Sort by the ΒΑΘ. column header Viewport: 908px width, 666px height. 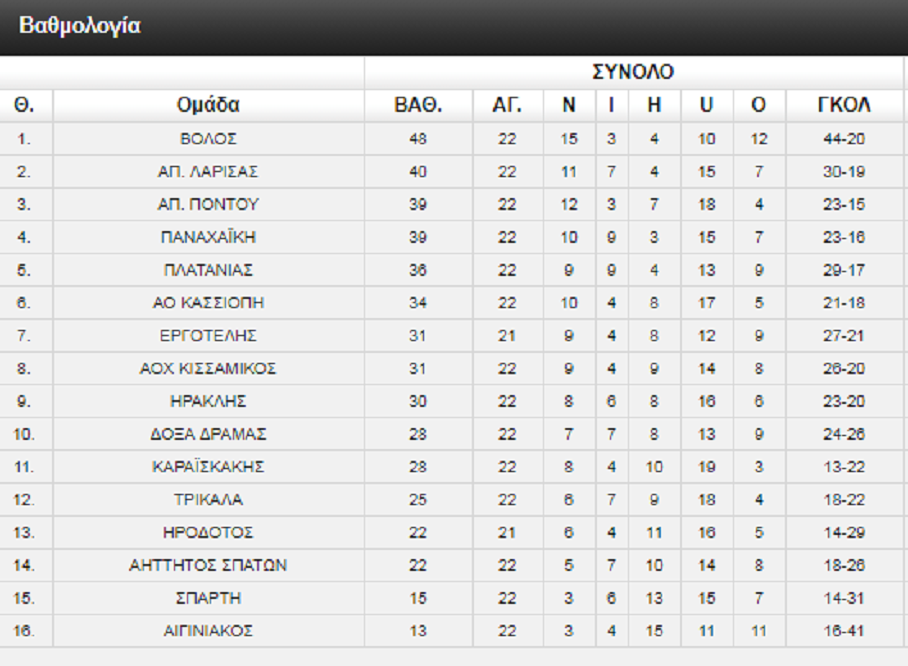pos(418,105)
